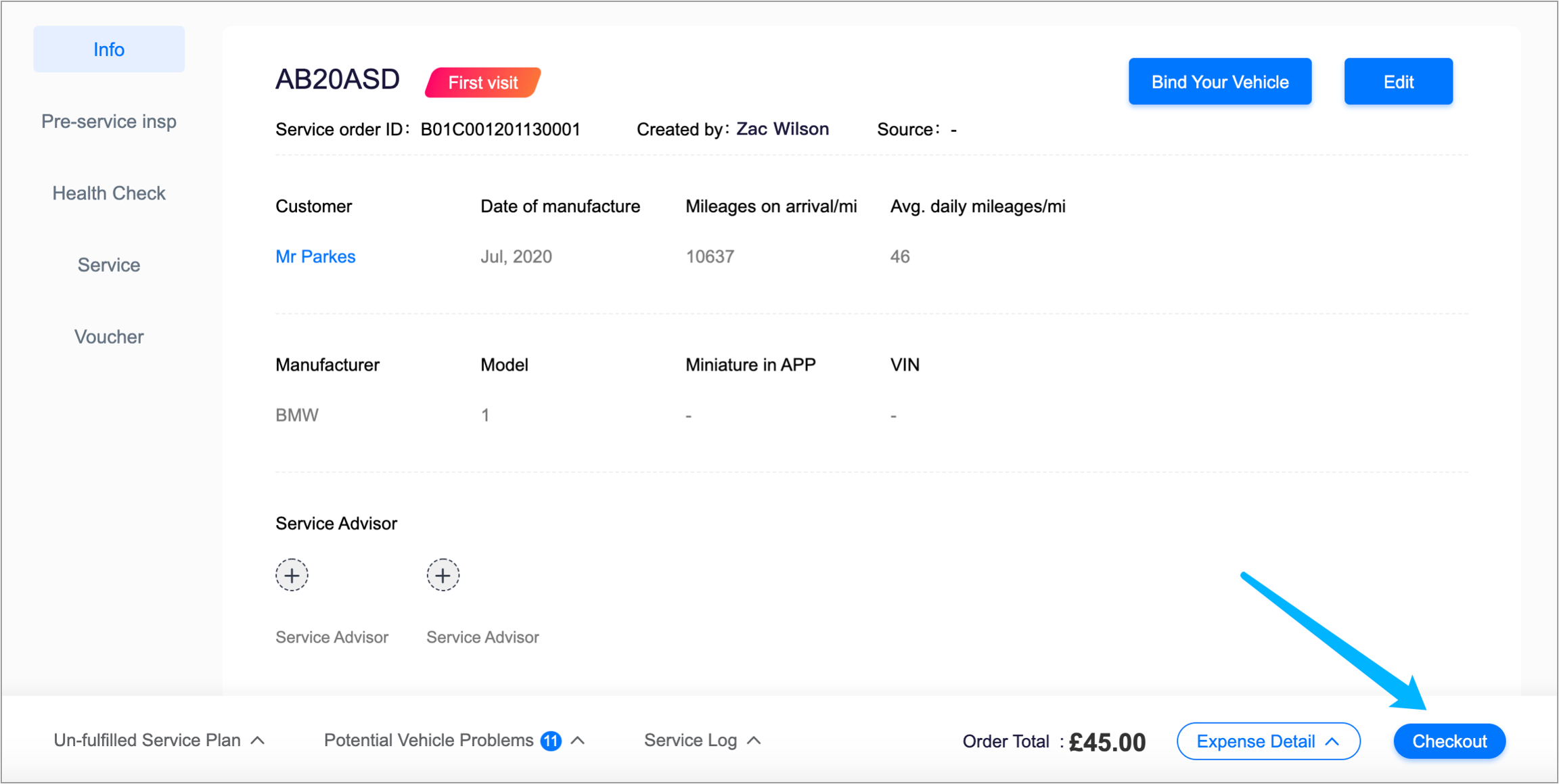The width and height of the screenshot is (1559, 784).
Task: Click the Checkout button
Action: click(x=1449, y=741)
